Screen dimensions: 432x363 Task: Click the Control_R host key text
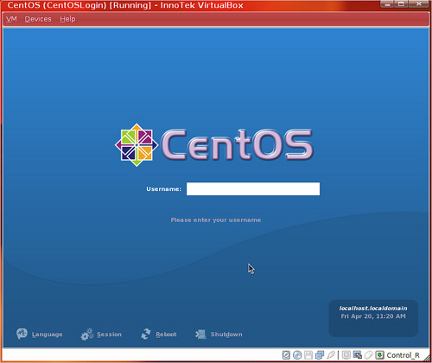tap(403, 355)
